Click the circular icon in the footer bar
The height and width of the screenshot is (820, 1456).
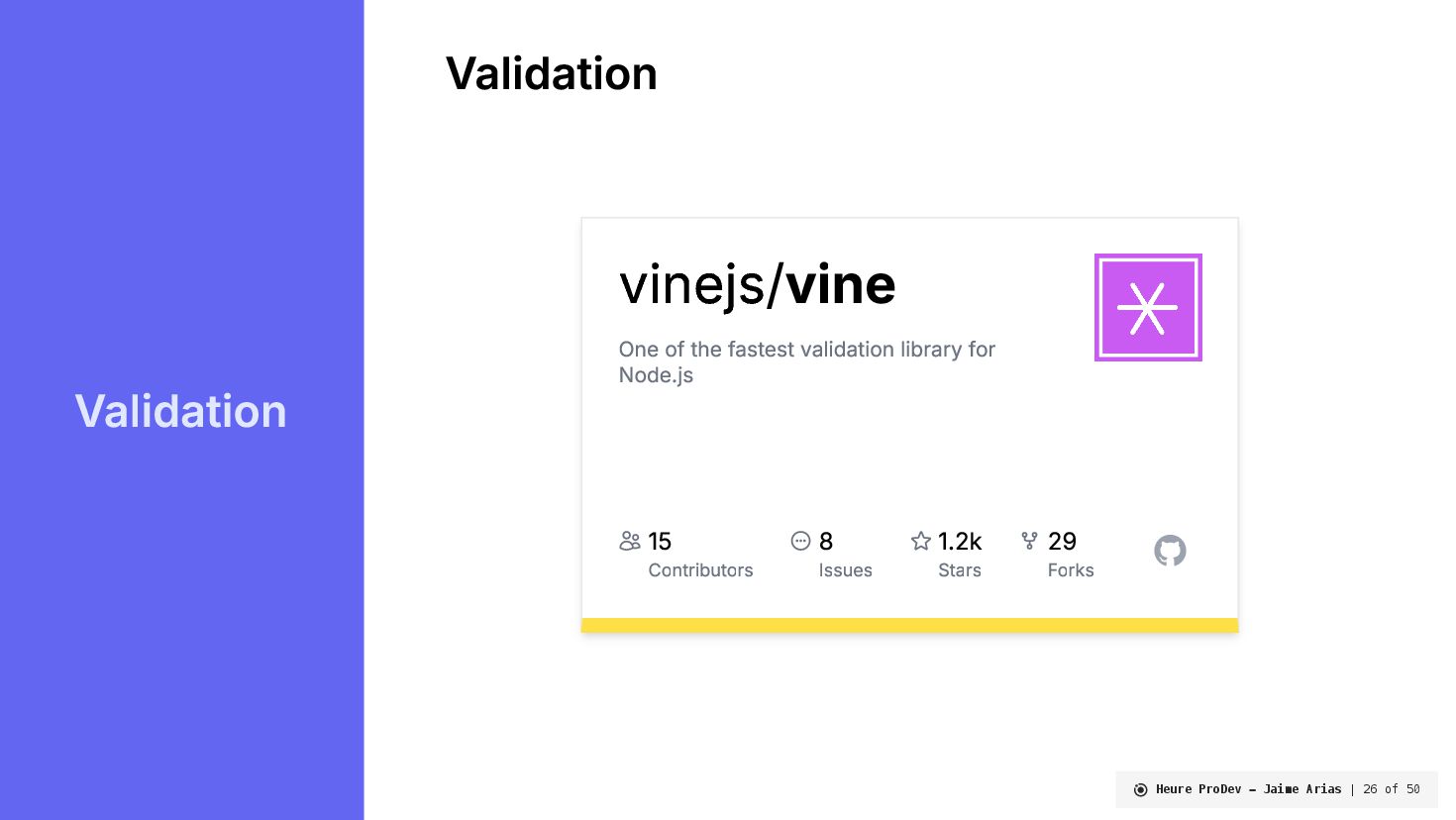click(x=1140, y=789)
